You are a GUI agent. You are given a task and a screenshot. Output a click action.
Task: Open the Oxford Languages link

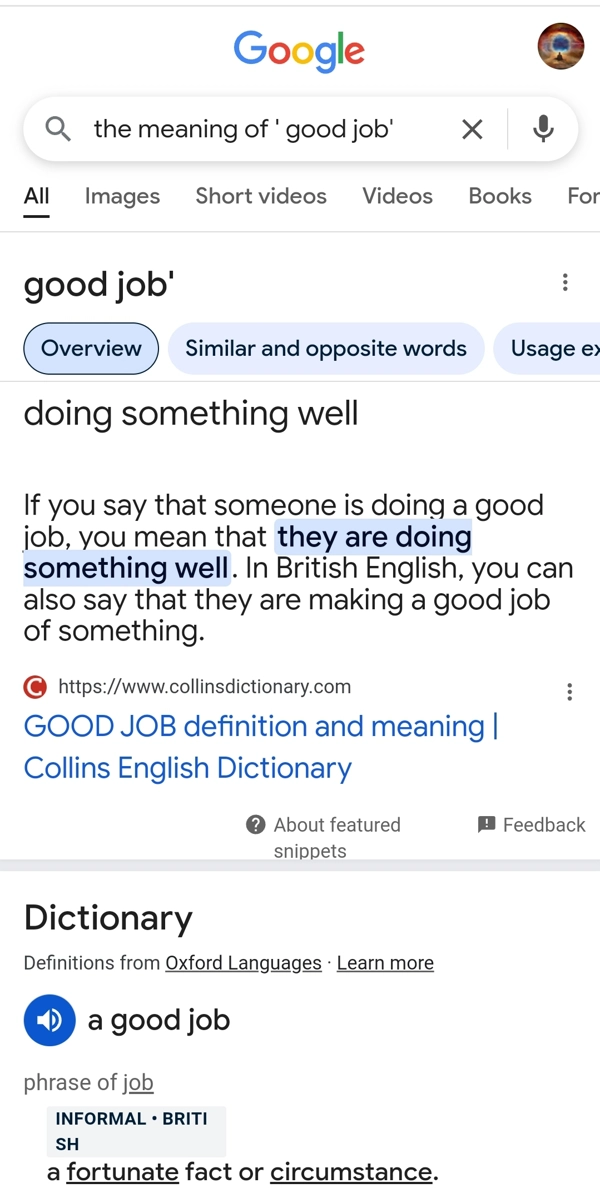[243, 963]
